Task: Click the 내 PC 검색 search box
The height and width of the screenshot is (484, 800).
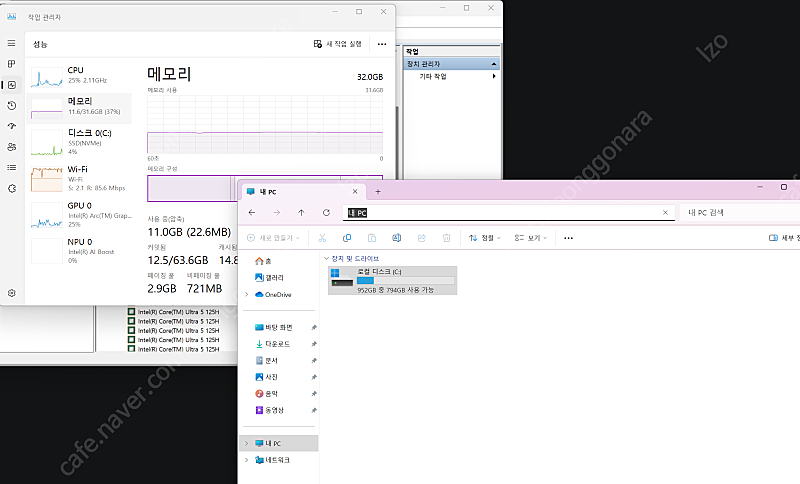Action: click(x=740, y=213)
